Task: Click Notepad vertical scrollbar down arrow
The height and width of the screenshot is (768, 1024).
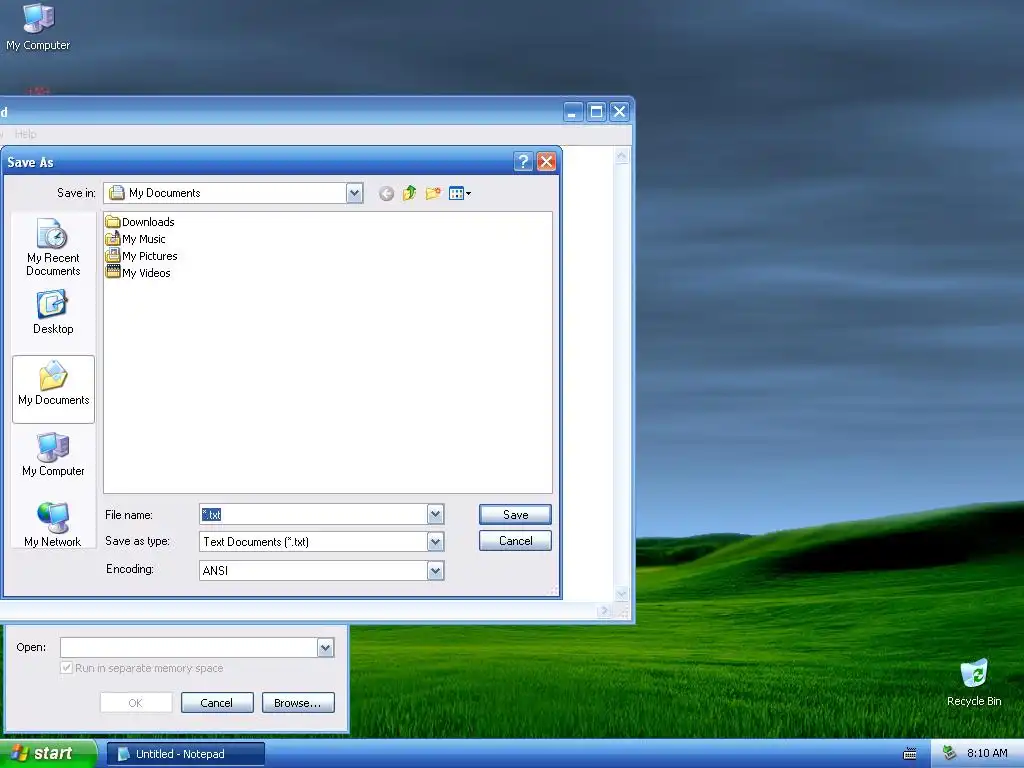Action: click(x=622, y=594)
